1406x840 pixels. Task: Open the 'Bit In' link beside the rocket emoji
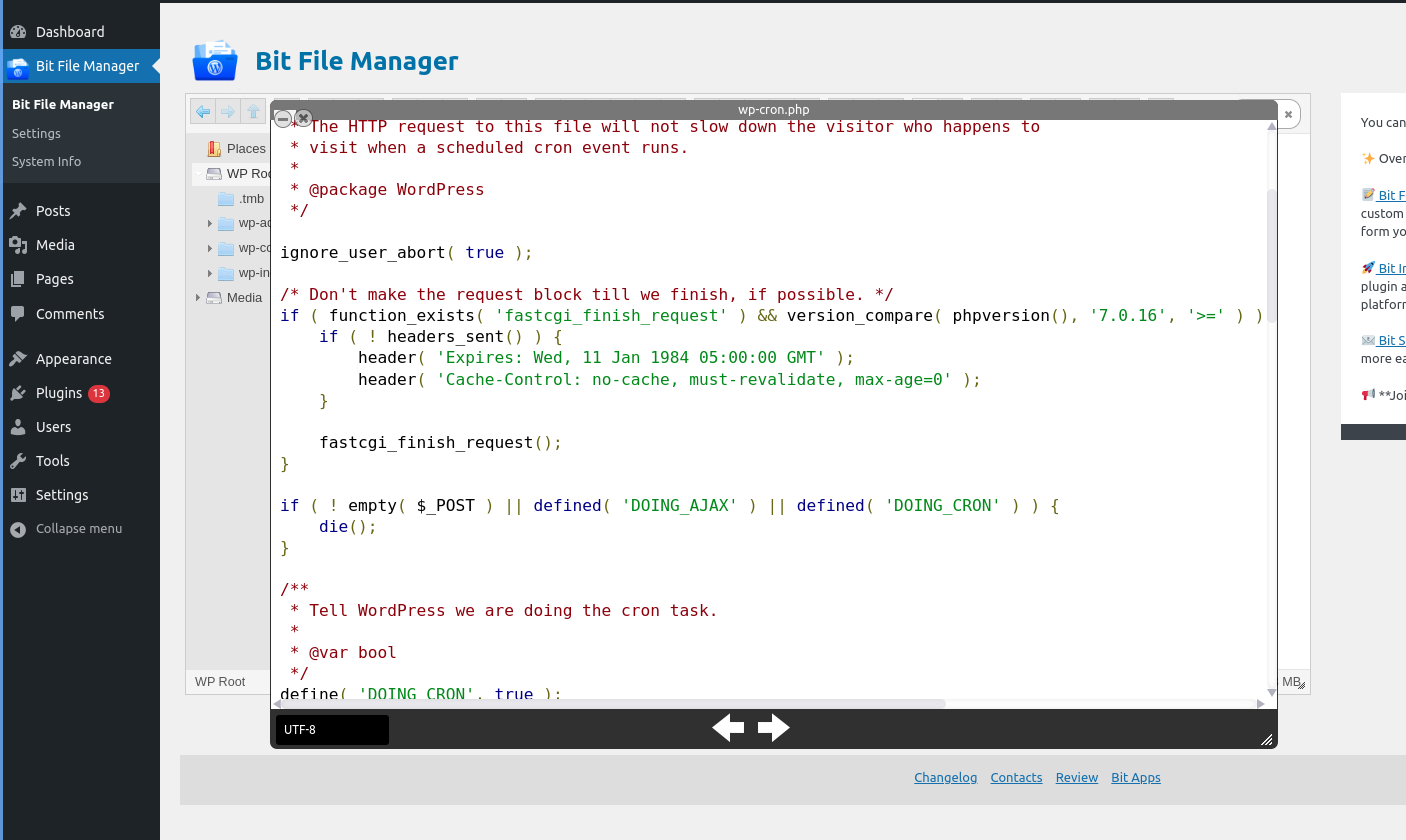click(1392, 268)
